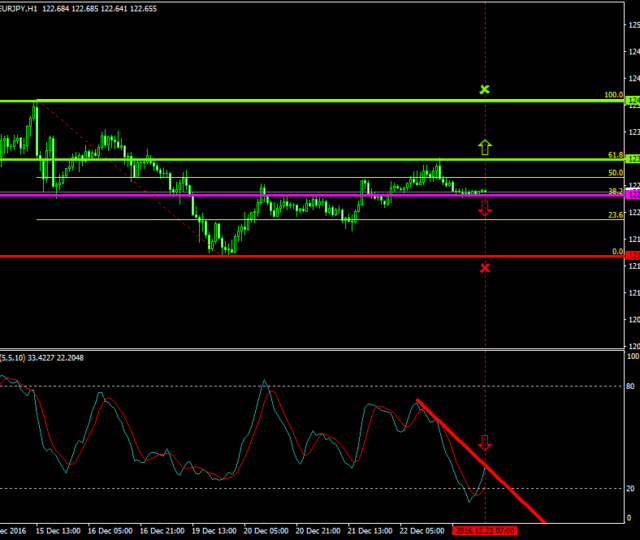The width and height of the screenshot is (640, 540).
Task: Select the magenta horizontal price line
Action: [x=300, y=195]
